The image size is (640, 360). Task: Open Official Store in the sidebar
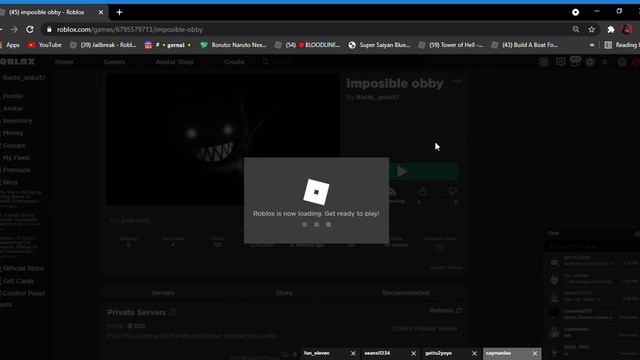pos(23,268)
